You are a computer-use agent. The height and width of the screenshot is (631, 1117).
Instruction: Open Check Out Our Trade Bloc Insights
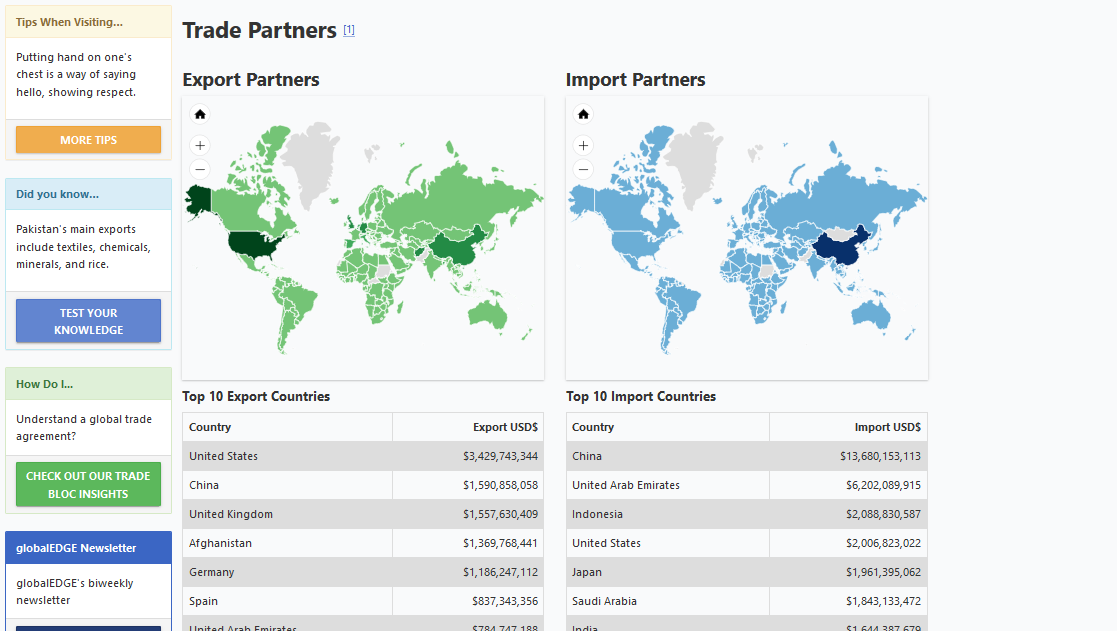[88, 485]
